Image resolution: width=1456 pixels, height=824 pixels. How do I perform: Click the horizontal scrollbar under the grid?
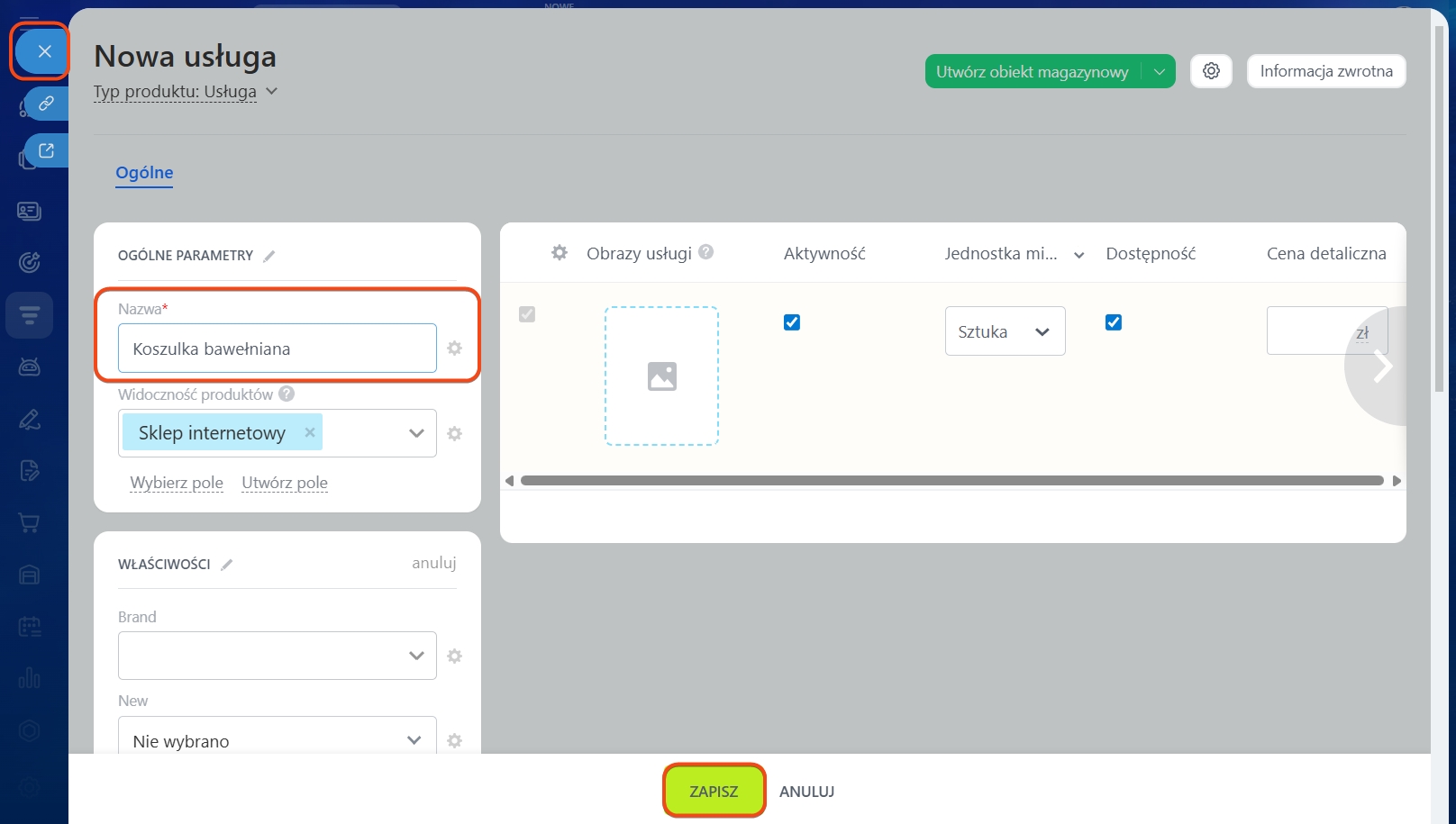[951, 481]
